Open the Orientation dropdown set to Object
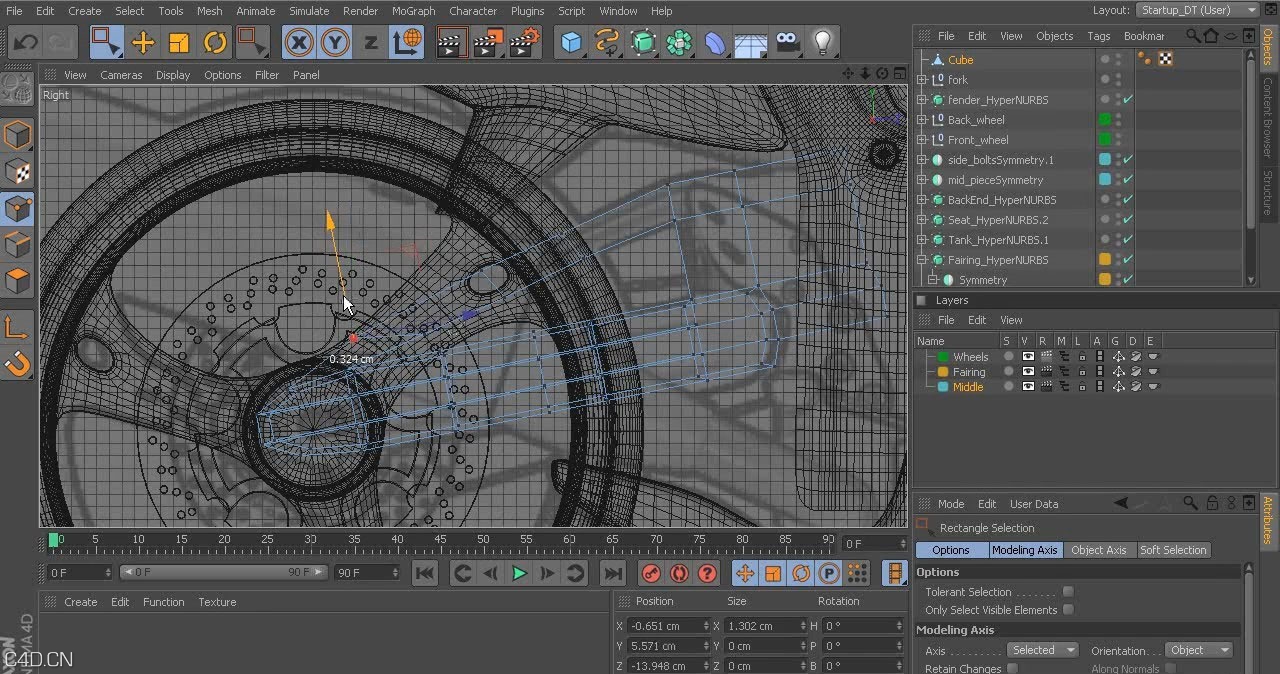The image size is (1280, 674). 1197,650
